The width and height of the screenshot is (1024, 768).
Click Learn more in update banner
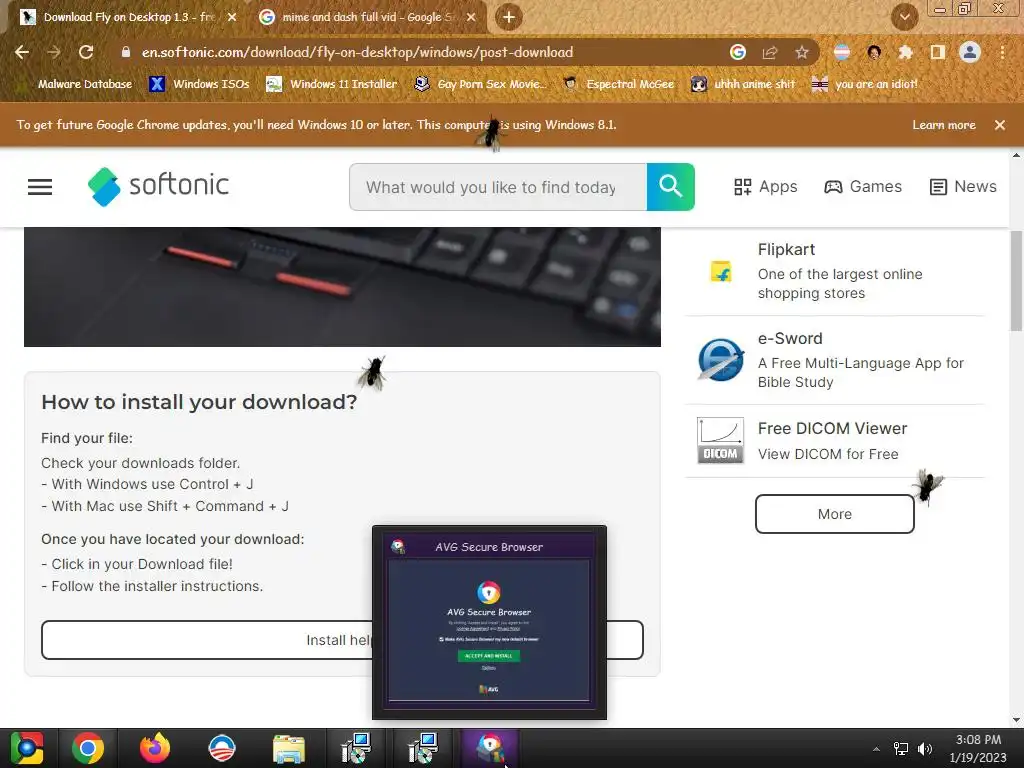944,125
